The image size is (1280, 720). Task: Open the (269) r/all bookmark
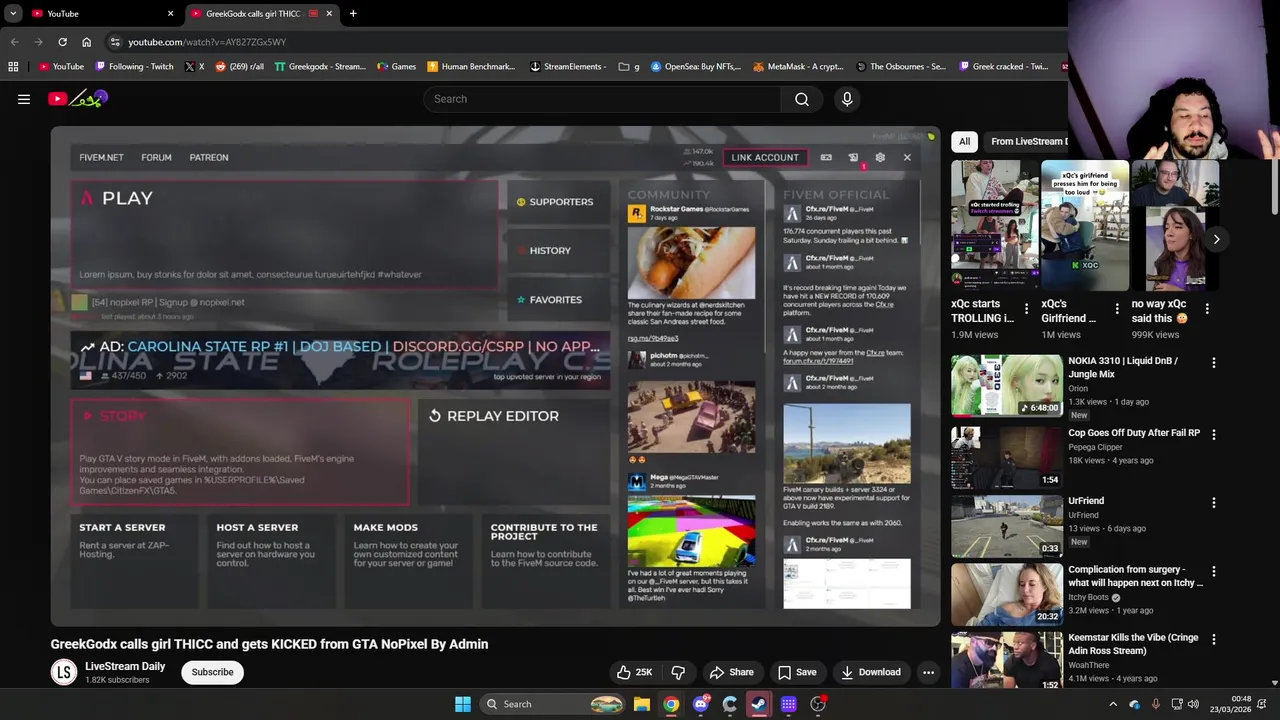click(240, 66)
